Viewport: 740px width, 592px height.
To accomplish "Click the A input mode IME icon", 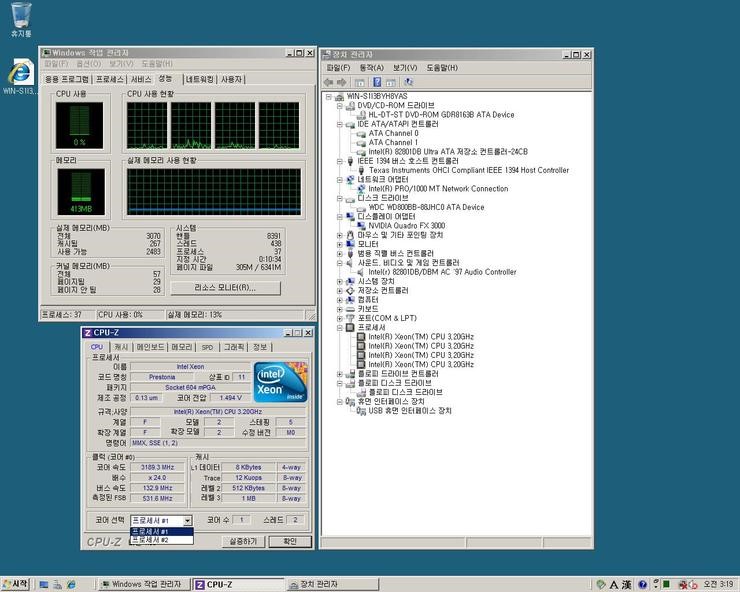I will coord(614,584).
